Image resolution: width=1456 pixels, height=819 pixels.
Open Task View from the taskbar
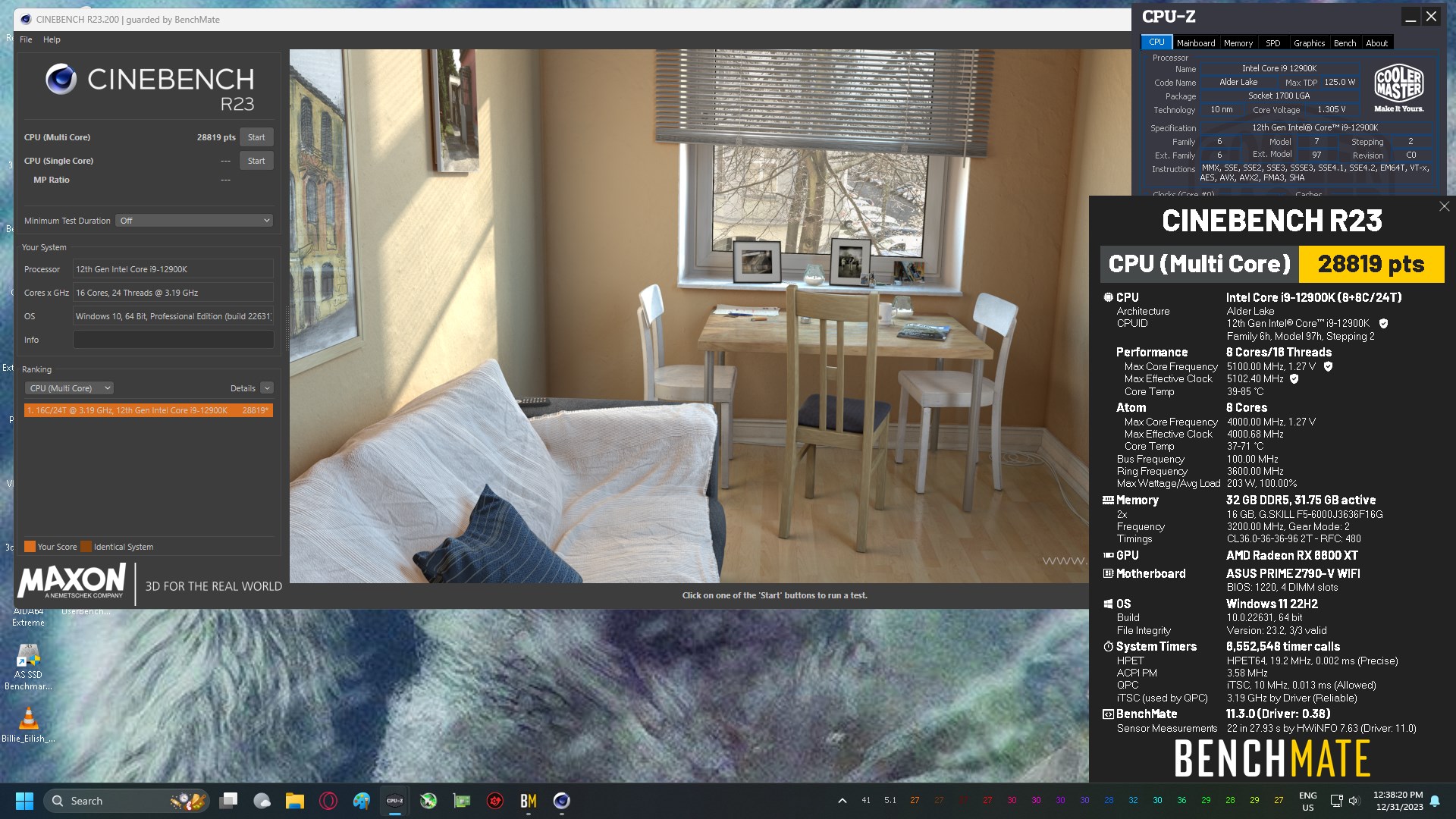coord(228,801)
